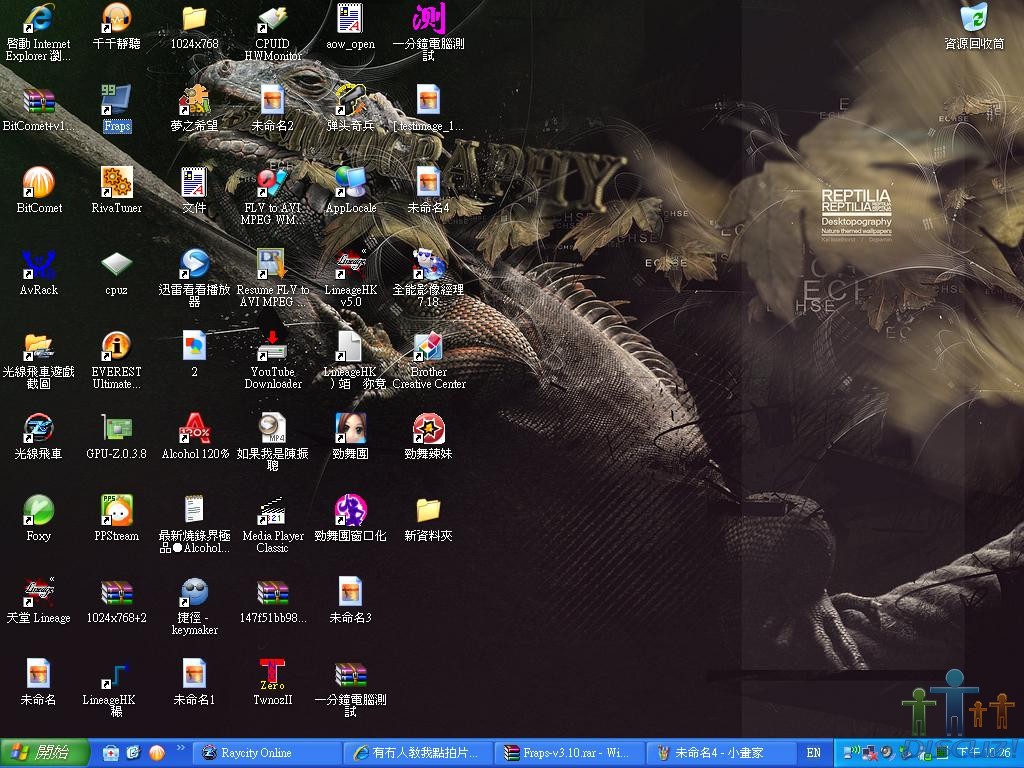Open the 文件 document icon
The width and height of the screenshot is (1024, 768).
tap(194, 182)
